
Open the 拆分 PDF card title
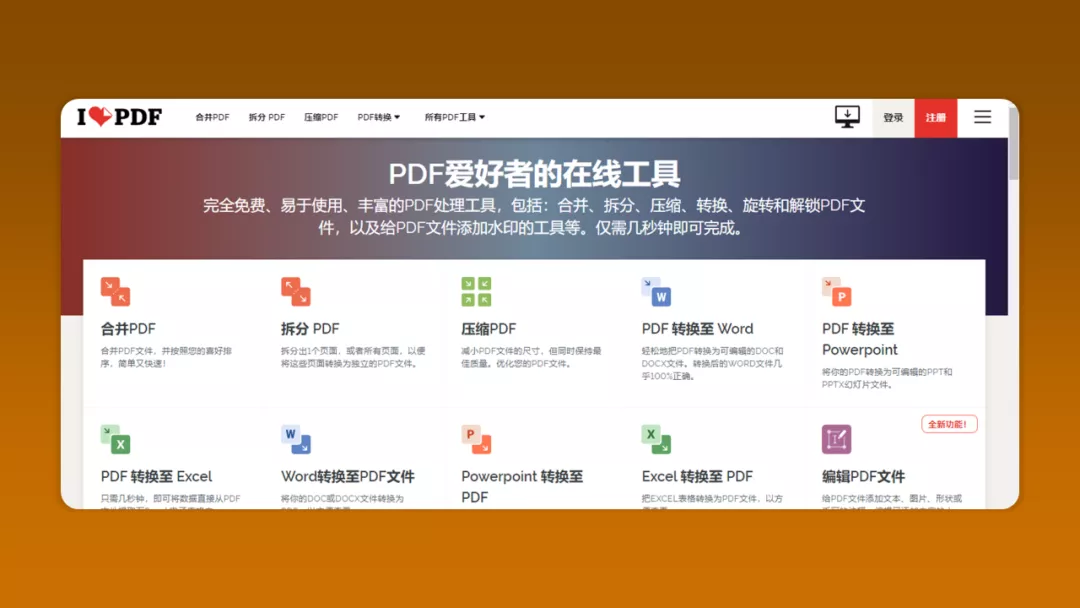pyautogui.click(x=310, y=329)
